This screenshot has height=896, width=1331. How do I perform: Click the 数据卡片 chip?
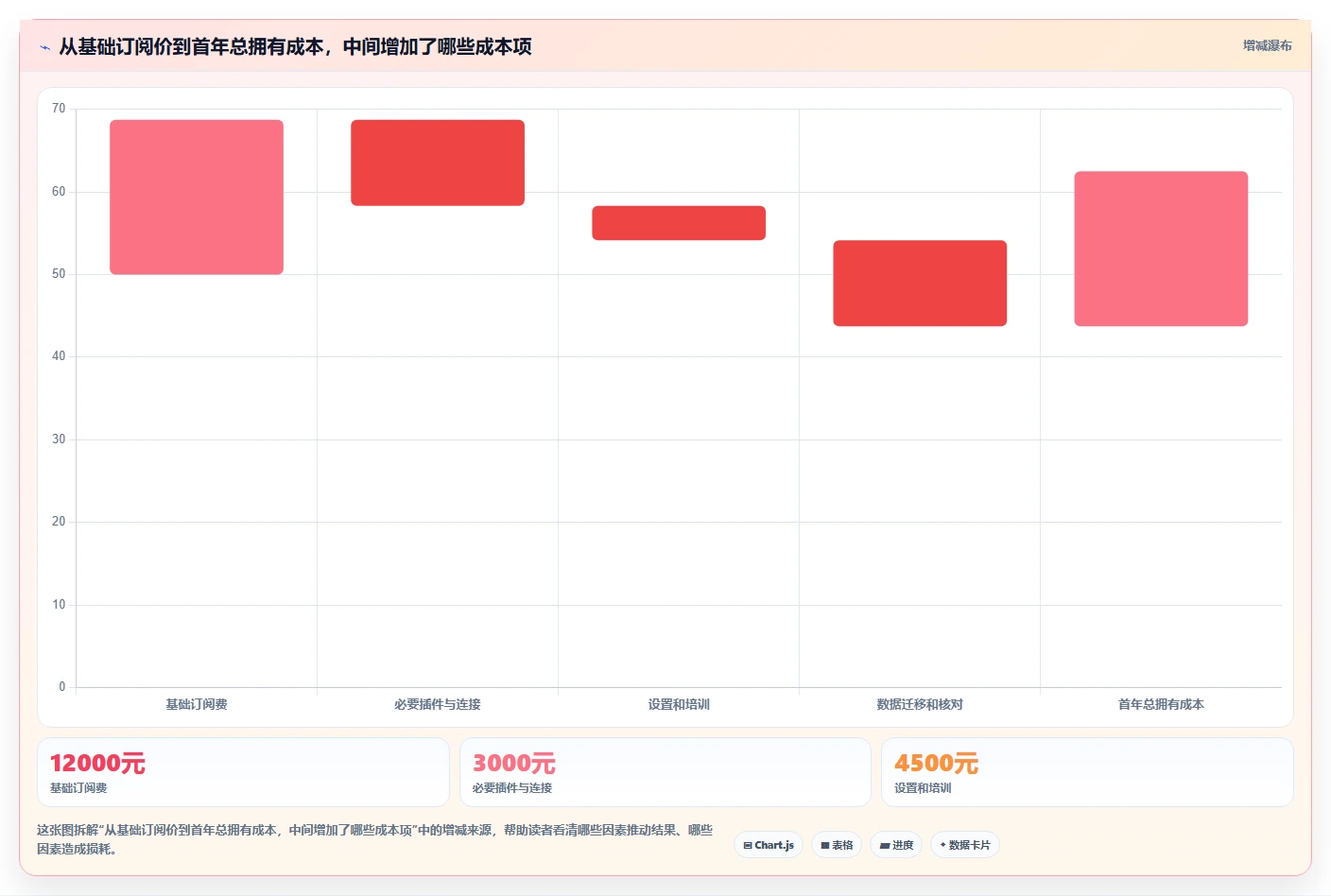coord(965,845)
